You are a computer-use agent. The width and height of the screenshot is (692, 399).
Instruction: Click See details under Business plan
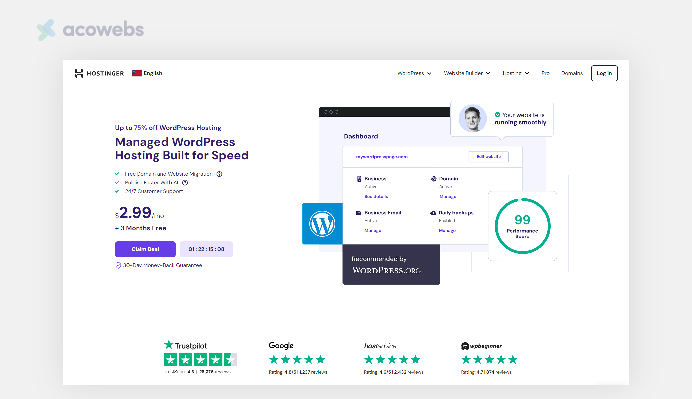tap(376, 197)
